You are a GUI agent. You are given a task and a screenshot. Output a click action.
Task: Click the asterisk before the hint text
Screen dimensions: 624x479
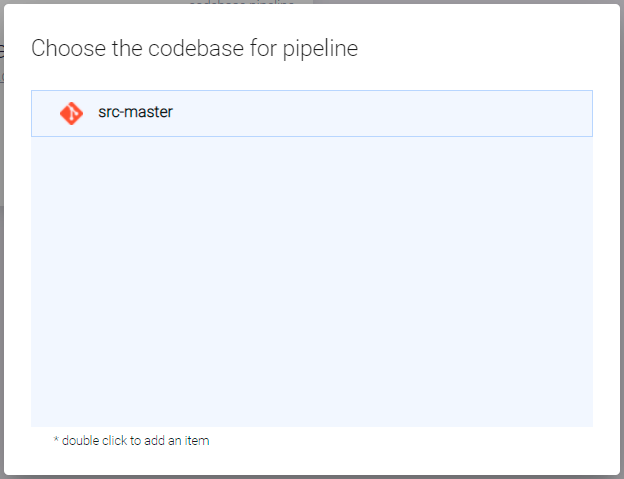pyautogui.click(x=56, y=439)
